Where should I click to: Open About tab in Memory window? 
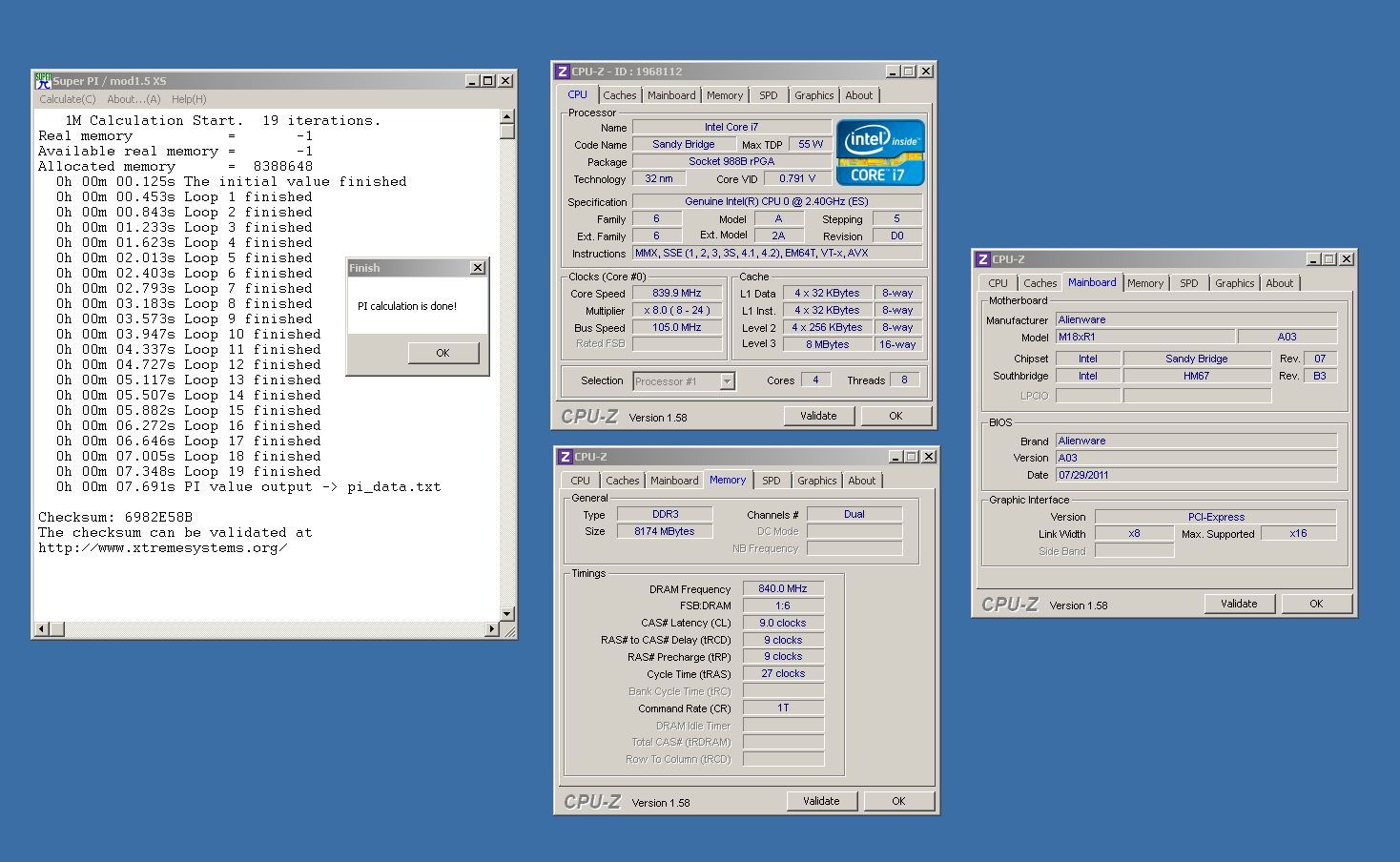point(862,481)
